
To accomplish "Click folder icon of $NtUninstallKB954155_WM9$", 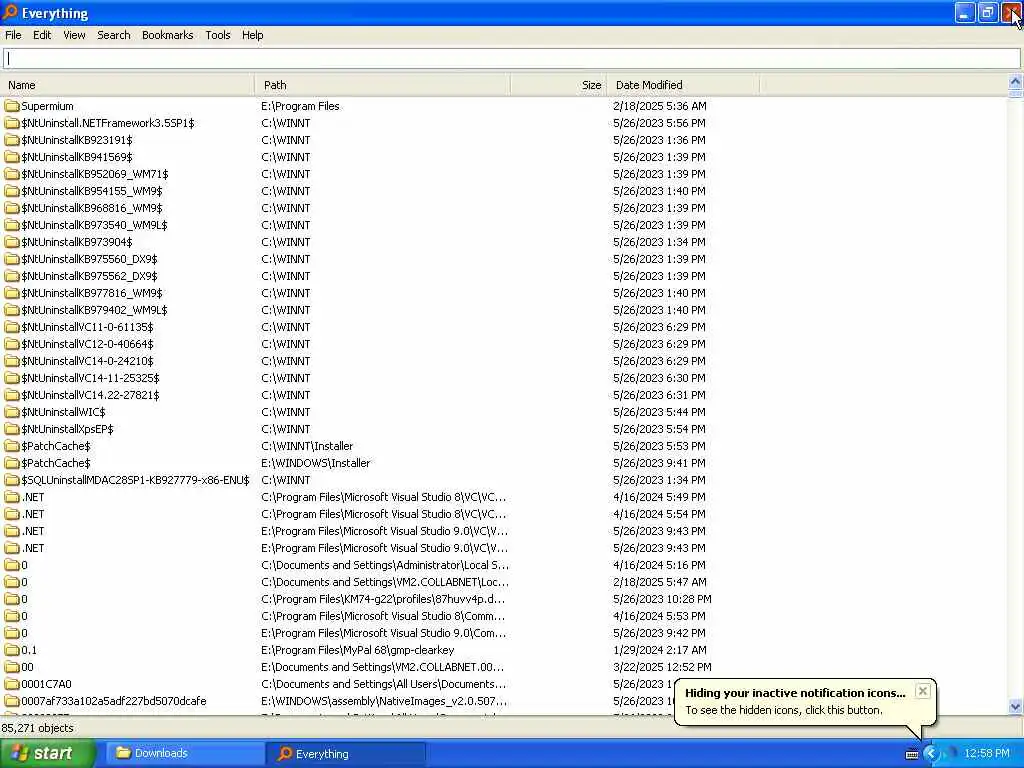I will [12, 191].
